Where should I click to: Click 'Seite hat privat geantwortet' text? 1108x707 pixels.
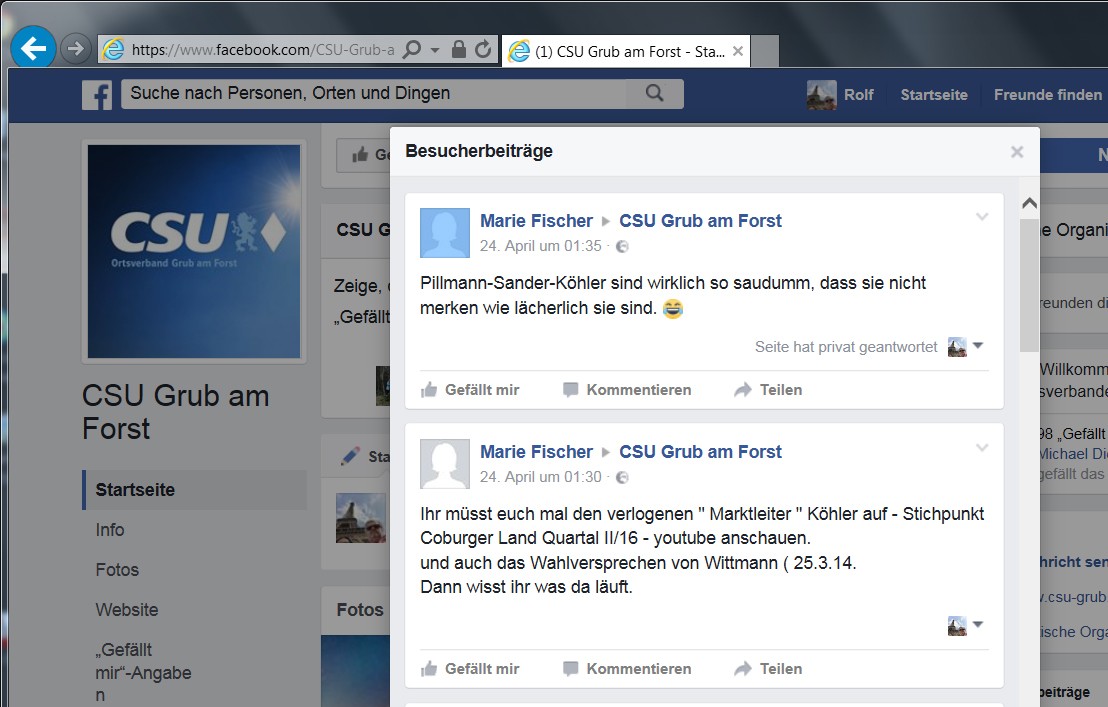[x=846, y=347]
